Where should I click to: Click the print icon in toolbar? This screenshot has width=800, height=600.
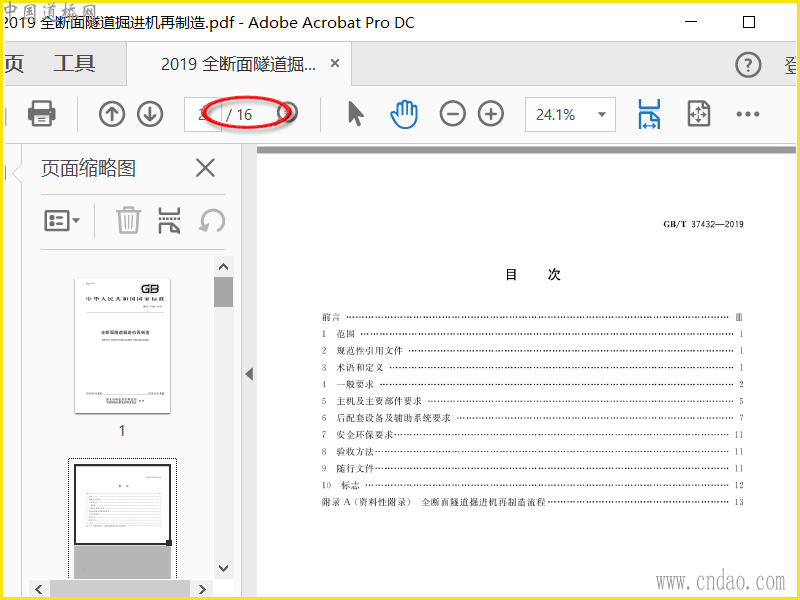click(42, 113)
